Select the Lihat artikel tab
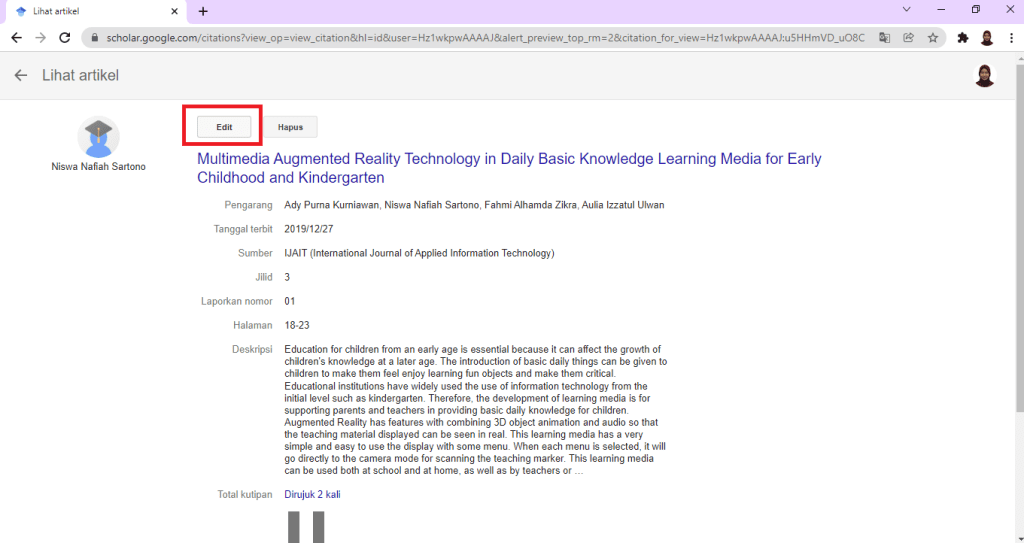The height and width of the screenshot is (543, 1024). (90, 11)
